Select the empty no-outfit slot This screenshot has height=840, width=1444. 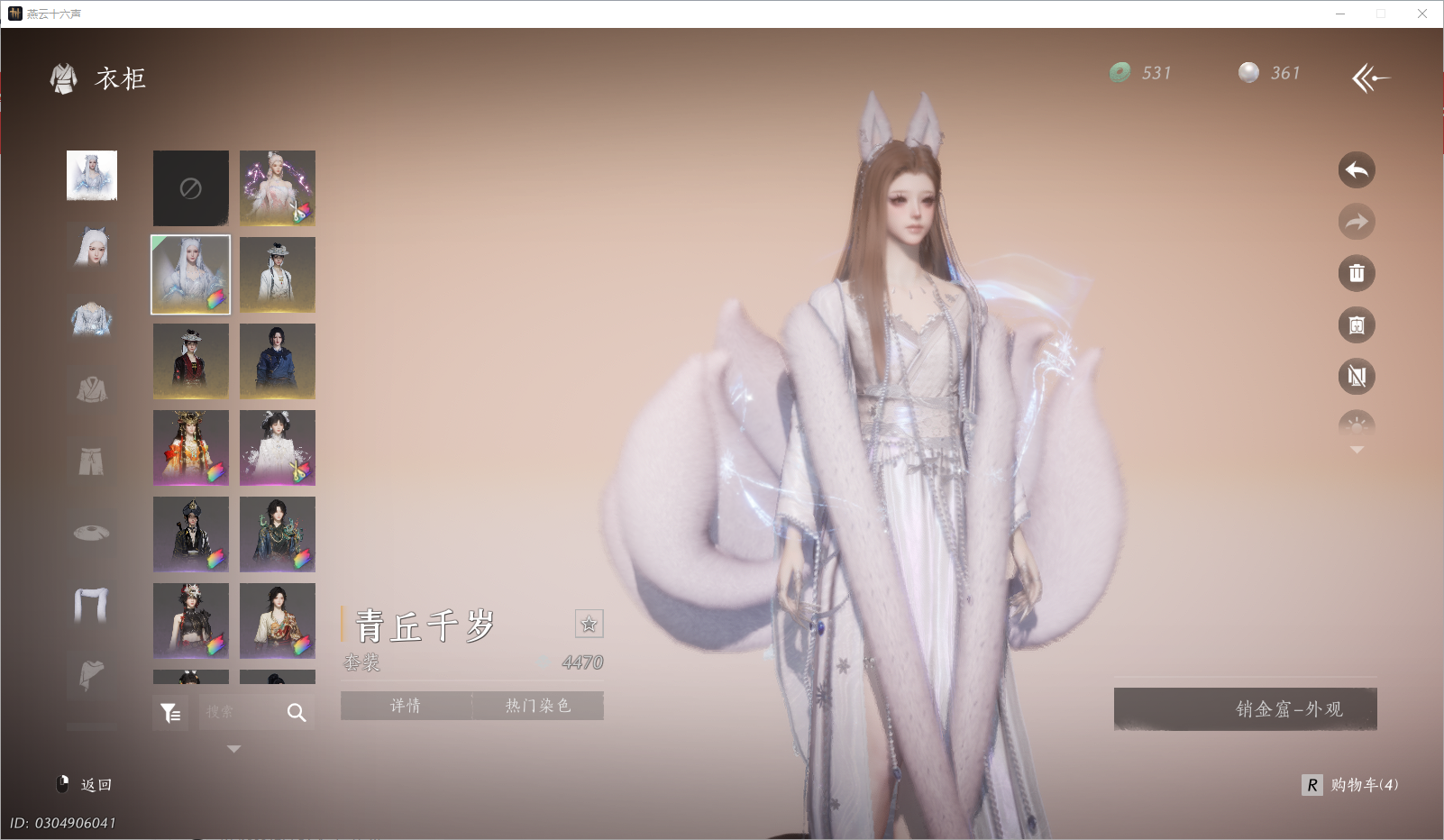click(x=190, y=188)
